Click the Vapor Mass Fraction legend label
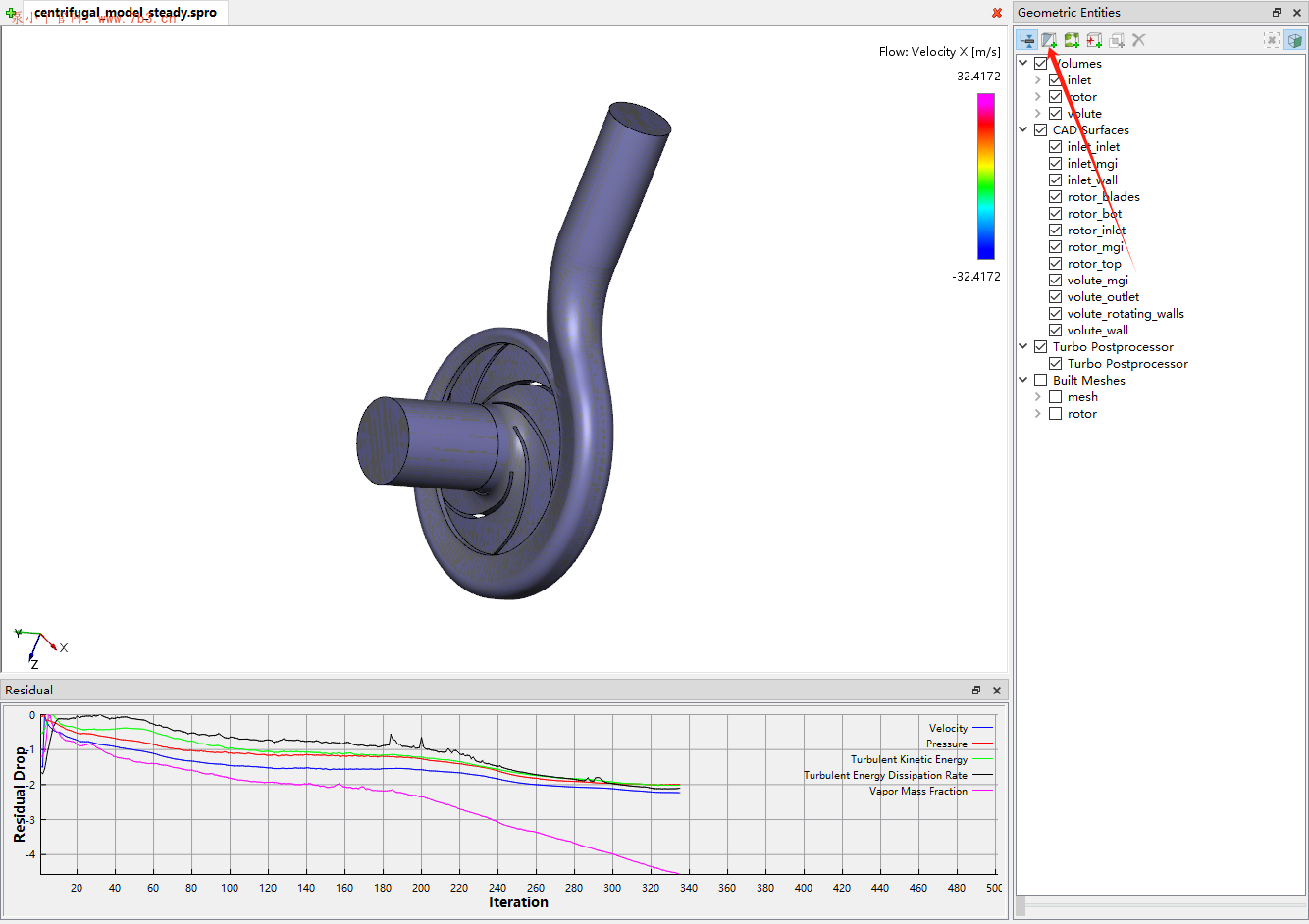 [917, 792]
